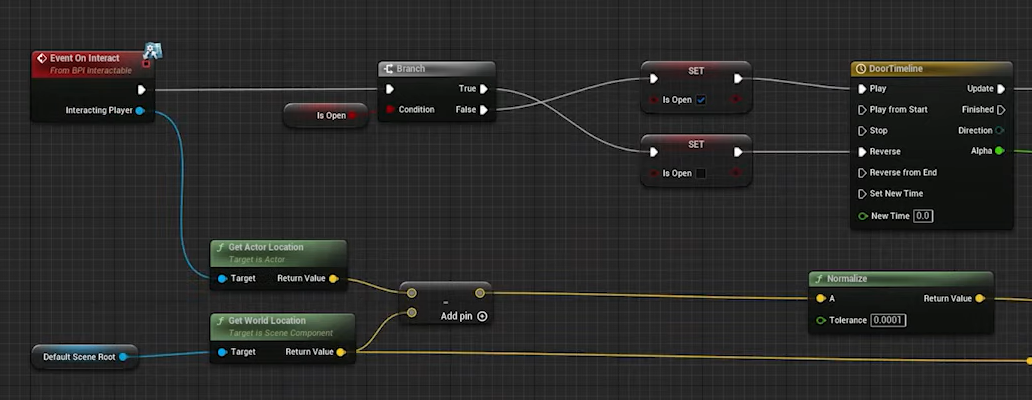Screen dimensions: 1032x400
Task: Click the DoorTimeline Finished output pin
Action: click(x=1001, y=110)
